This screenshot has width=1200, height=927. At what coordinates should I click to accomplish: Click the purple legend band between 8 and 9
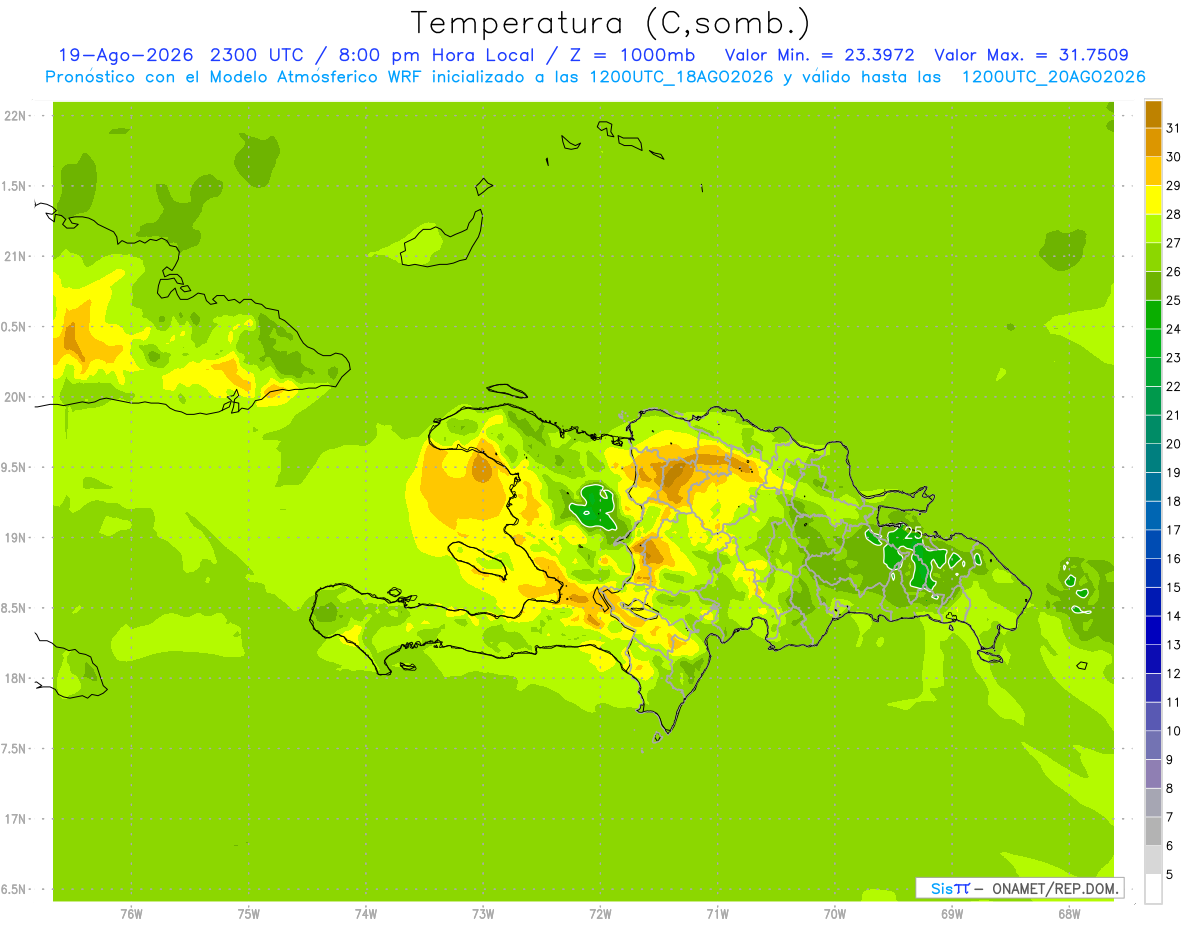(x=1153, y=773)
